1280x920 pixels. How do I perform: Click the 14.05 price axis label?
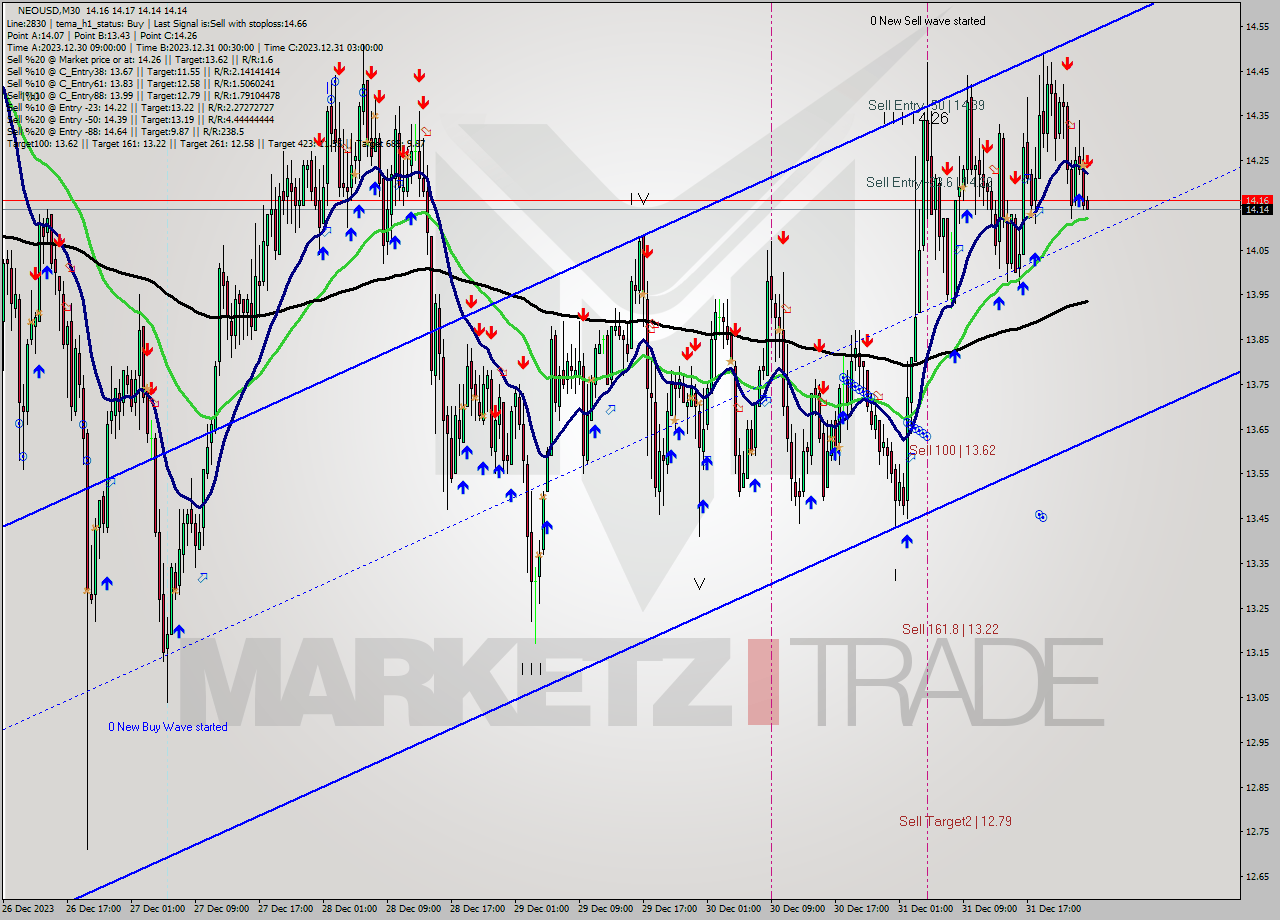pos(1258,251)
